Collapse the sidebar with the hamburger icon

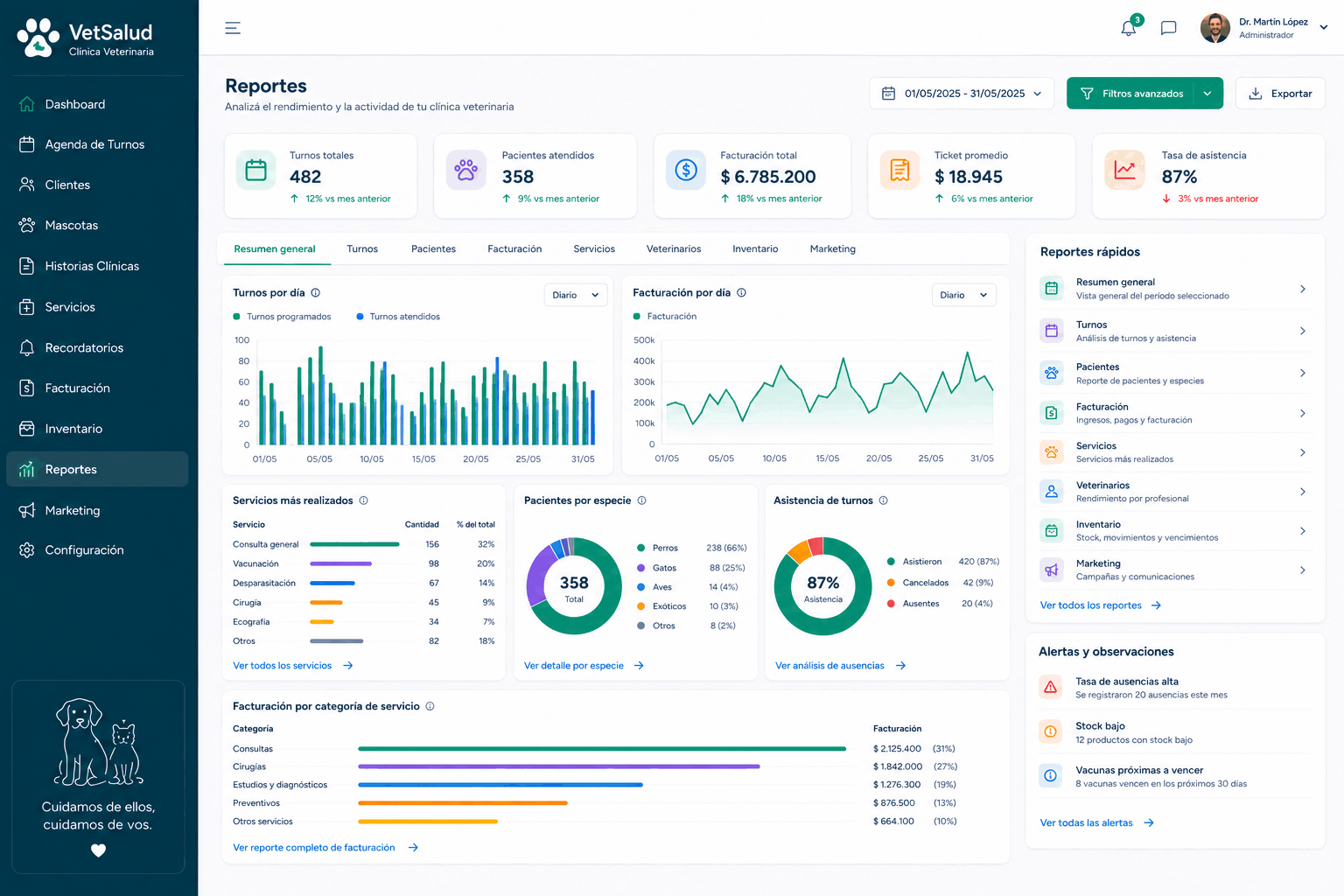pyautogui.click(x=233, y=28)
